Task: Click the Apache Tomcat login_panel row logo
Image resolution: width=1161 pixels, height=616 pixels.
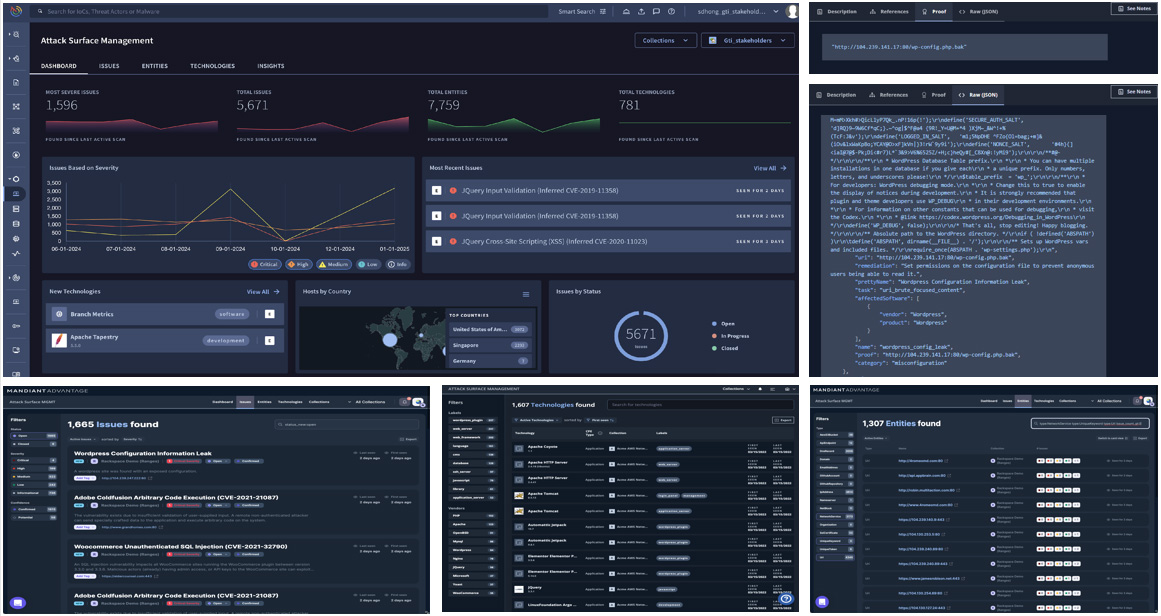Action: click(520, 495)
